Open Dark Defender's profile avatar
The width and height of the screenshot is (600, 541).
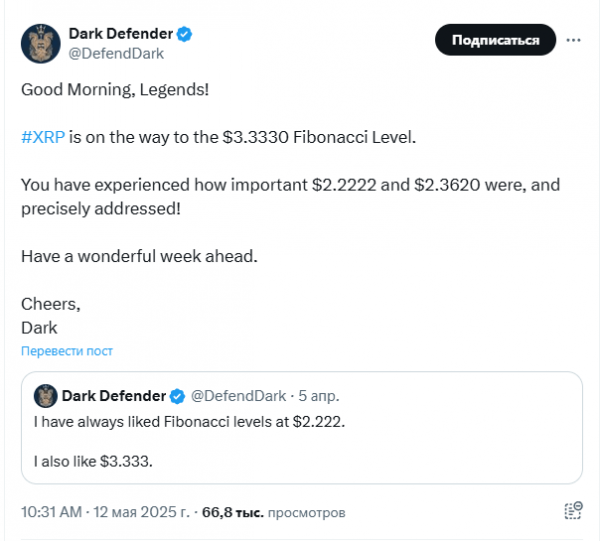tap(41, 44)
